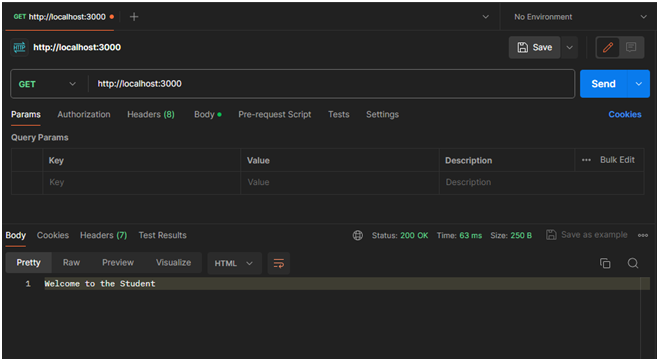This screenshot has height=361, width=659.
Task: Click the HTTP request type icon
Action: (19, 47)
